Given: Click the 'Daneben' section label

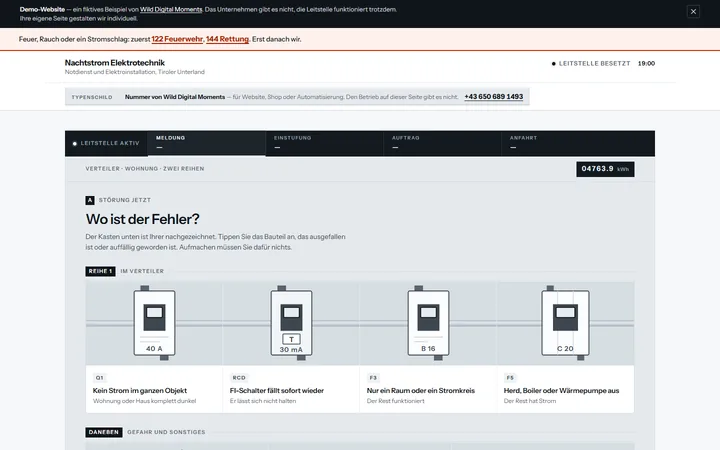Looking at the screenshot, I should click(104, 432).
